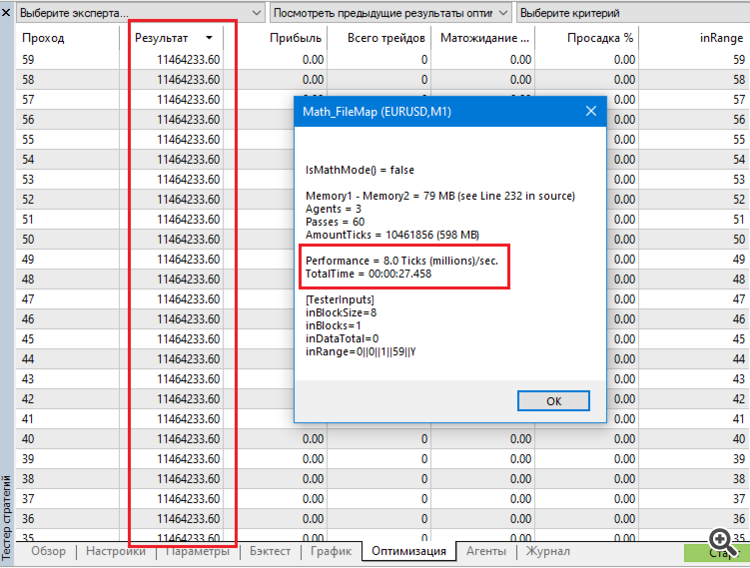Viewport: 750px width, 568px height.
Task: Click Матожидание value 0.00 in row 40
Action: point(520,439)
